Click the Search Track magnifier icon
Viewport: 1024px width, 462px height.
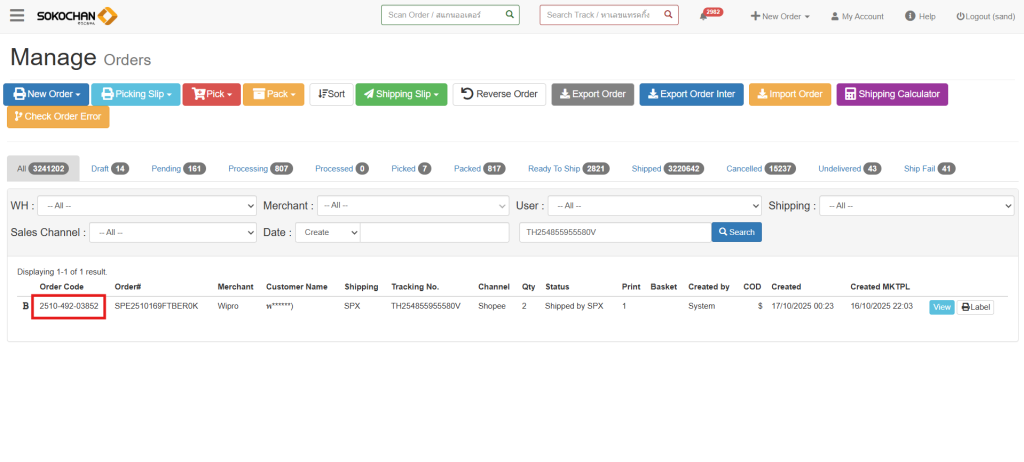(x=668, y=15)
